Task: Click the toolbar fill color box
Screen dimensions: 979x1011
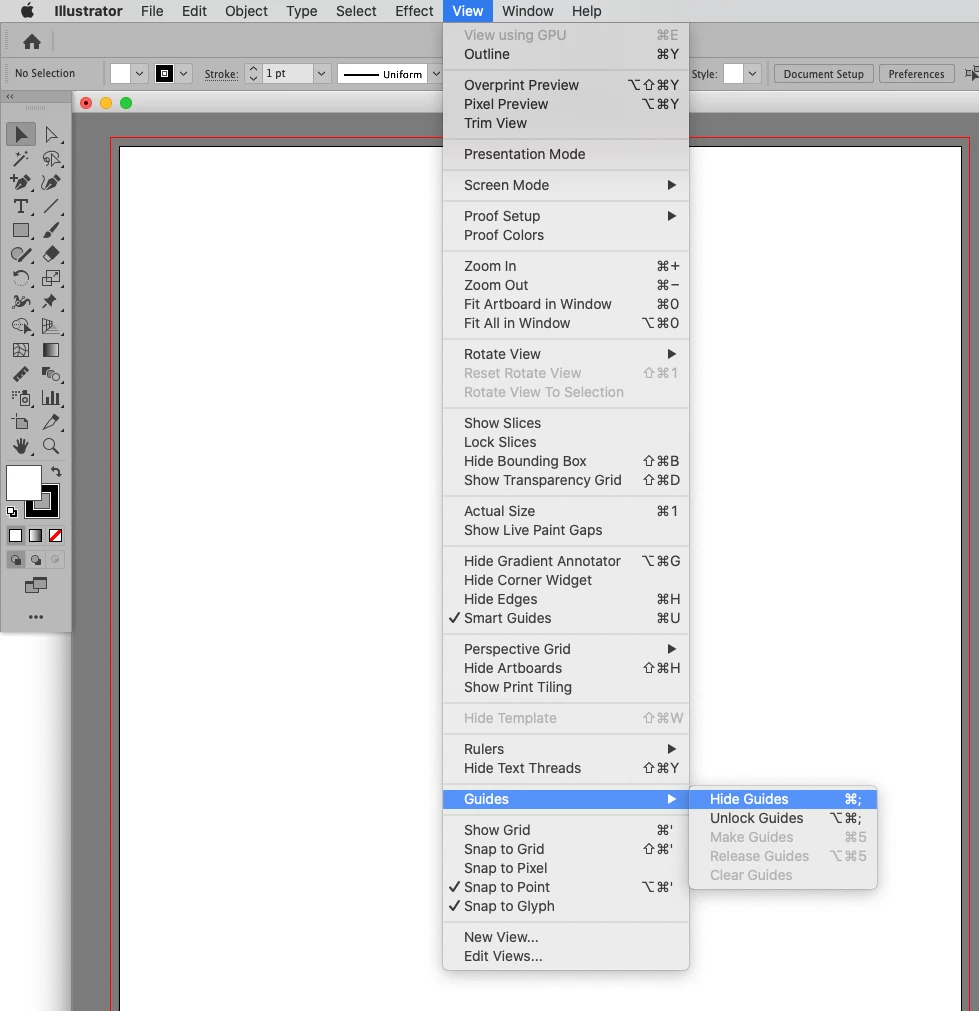Action: pos(23,482)
